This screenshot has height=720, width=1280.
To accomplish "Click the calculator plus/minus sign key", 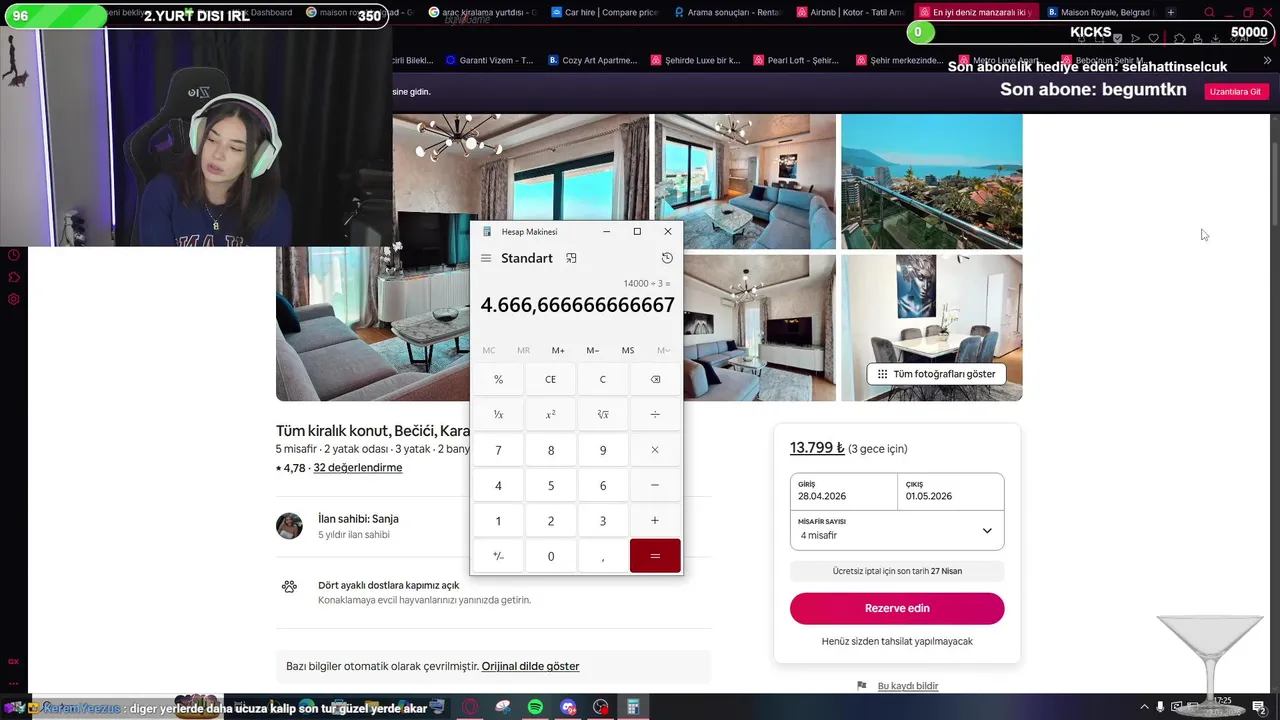I will tap(498, 556).
